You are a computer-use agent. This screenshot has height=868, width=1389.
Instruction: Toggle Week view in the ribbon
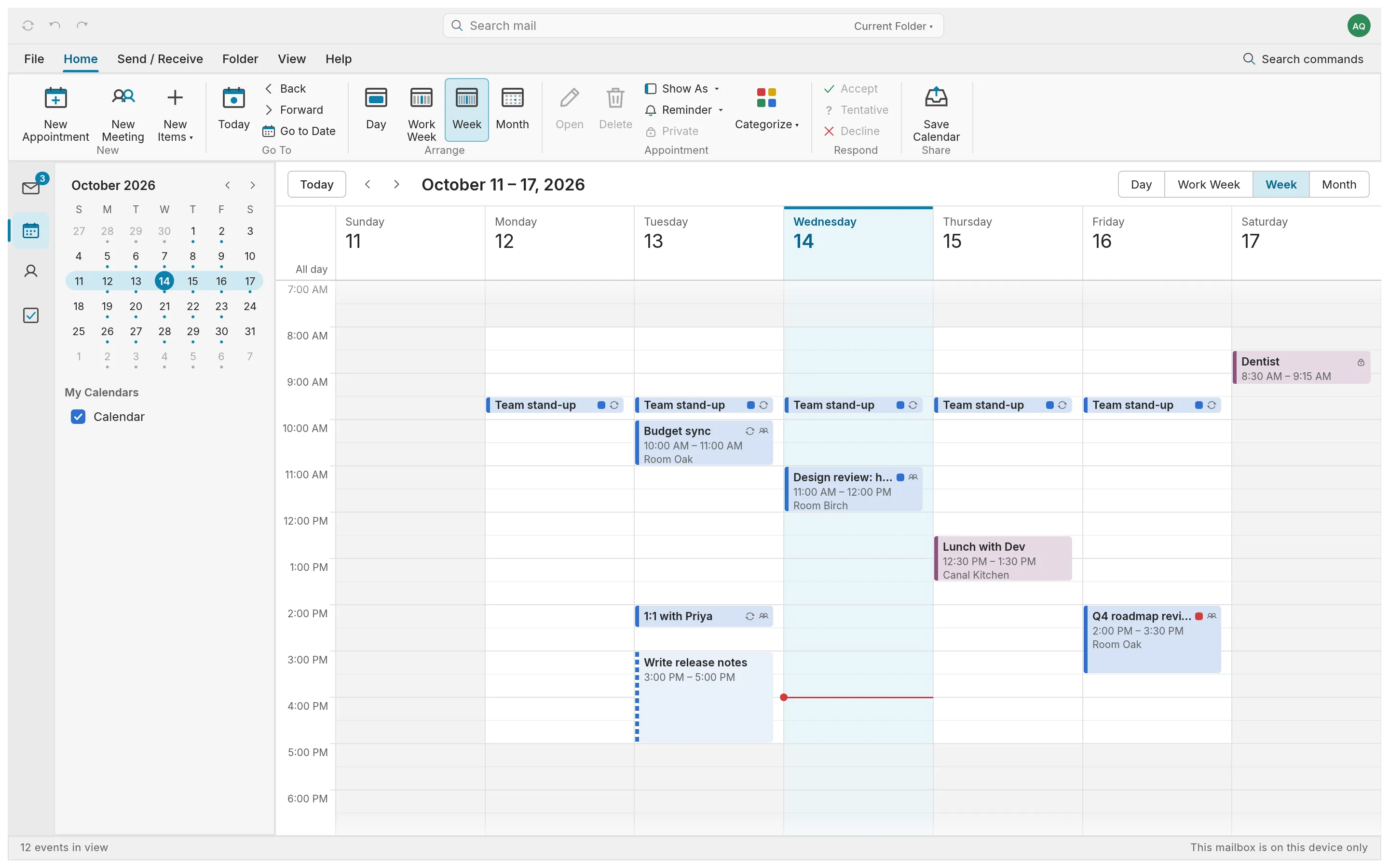click(467, 109)
